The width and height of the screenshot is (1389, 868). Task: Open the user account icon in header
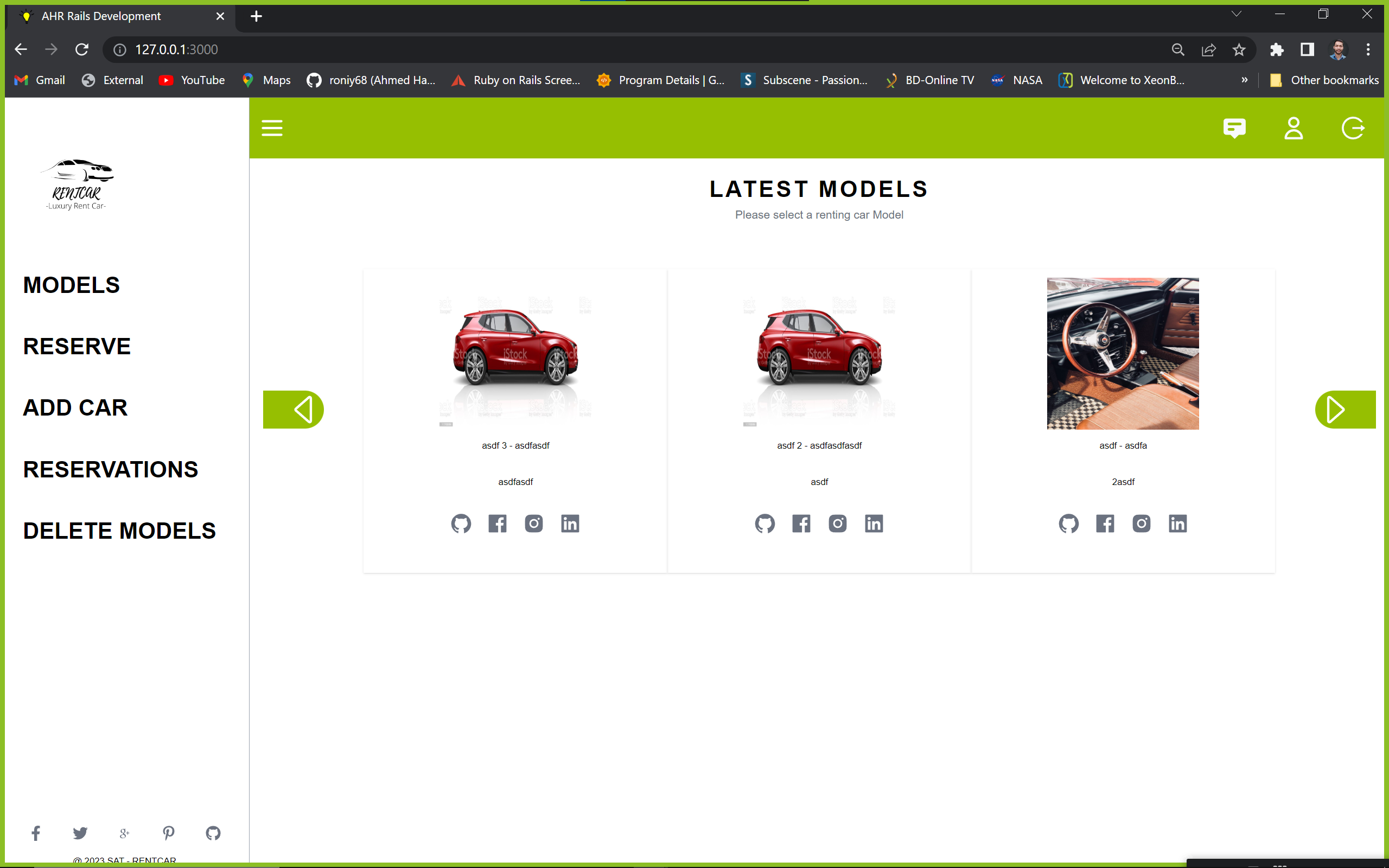pyautogui.click(x=1294, y=128)
